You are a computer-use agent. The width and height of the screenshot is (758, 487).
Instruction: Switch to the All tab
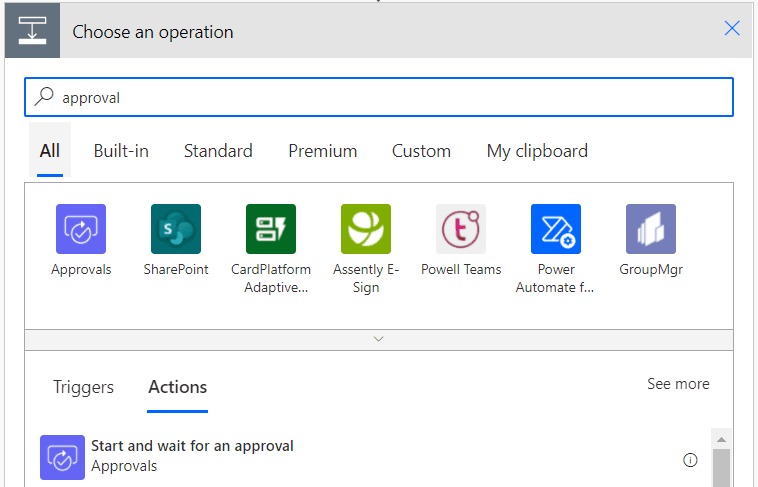(x=50, y=150)
